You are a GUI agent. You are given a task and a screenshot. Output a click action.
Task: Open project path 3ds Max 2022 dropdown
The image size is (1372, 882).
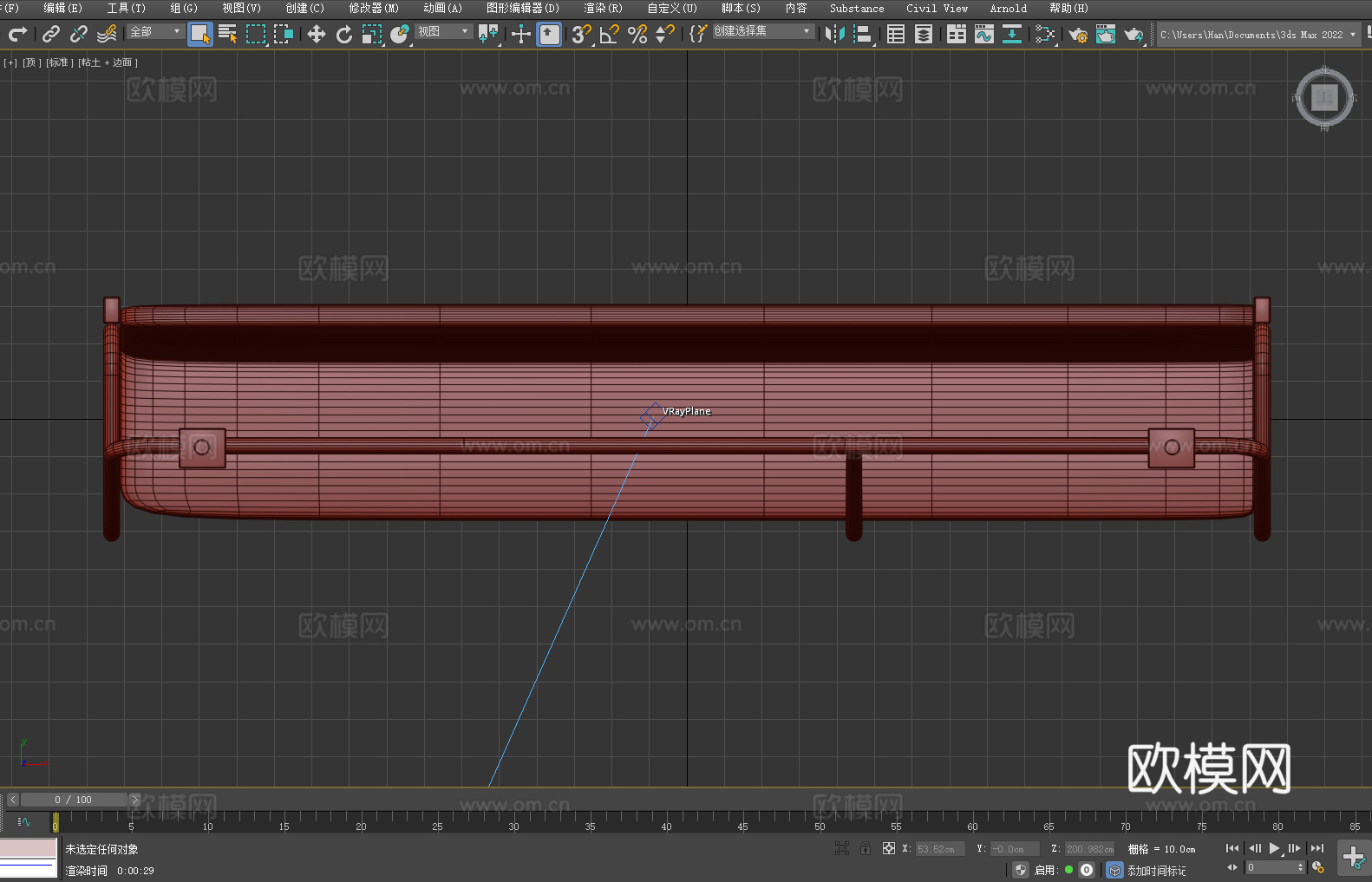[1258, 35]
